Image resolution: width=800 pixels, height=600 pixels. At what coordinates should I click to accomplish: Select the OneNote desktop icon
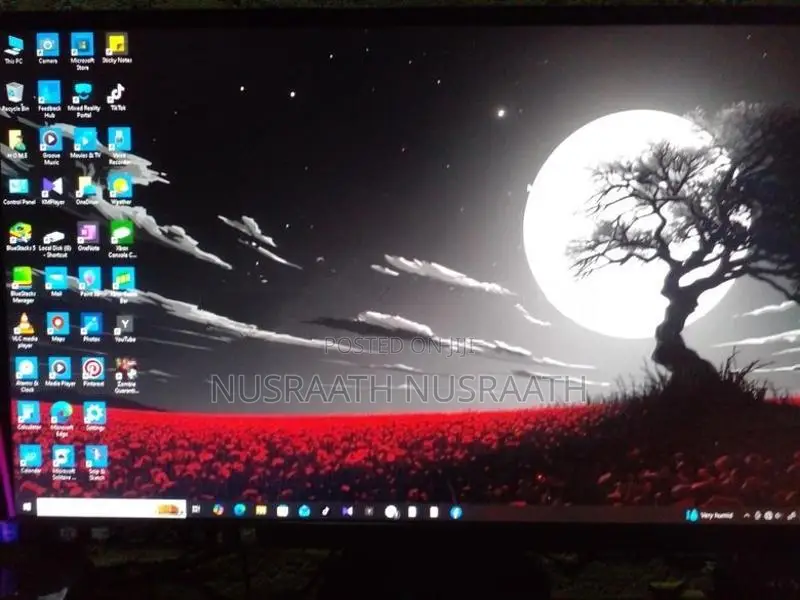(88, 237)
